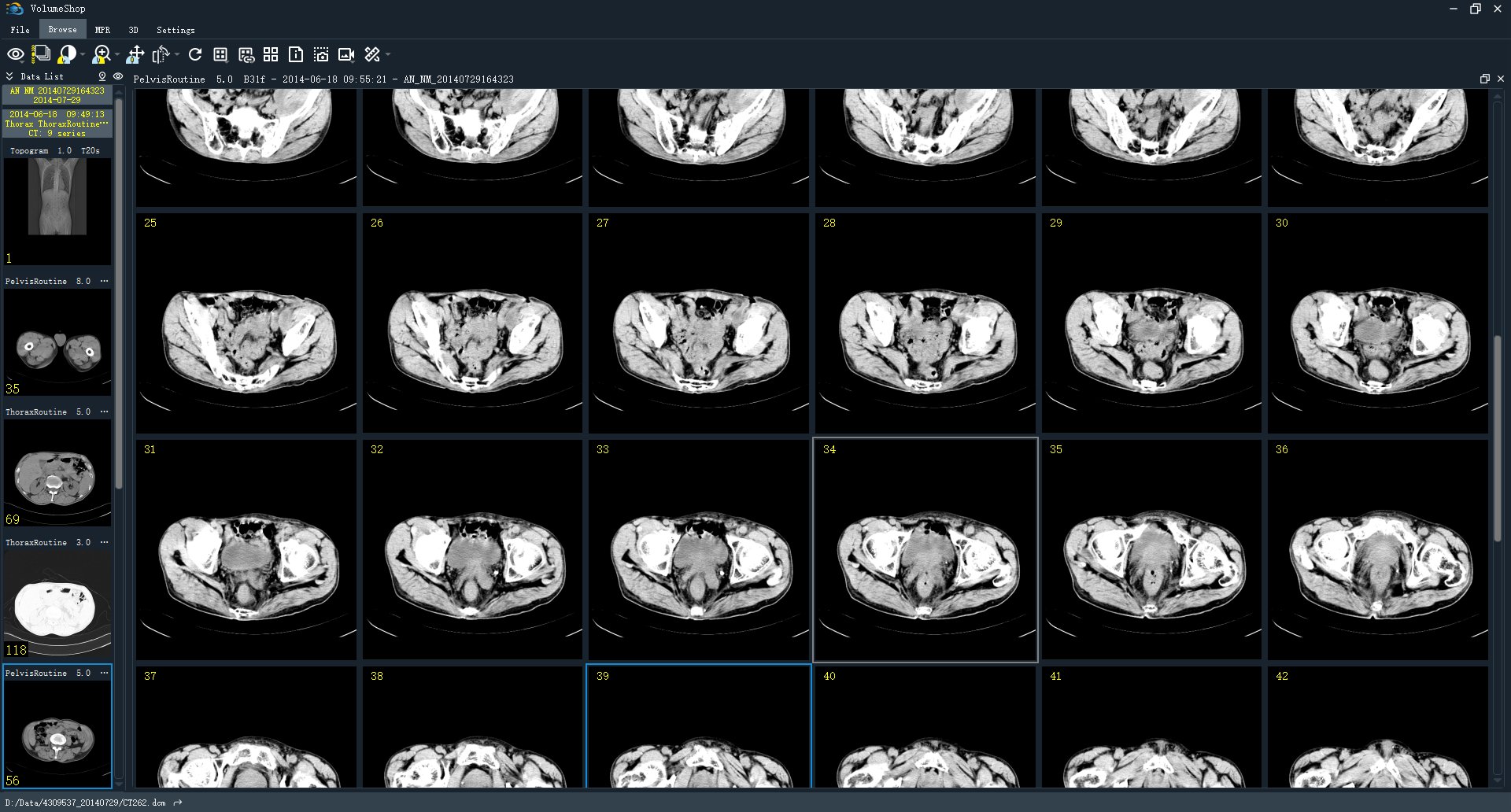Screen dimensions: 1511x812
Task: Select CT slice number 33
Action: (x=699, y=550)
